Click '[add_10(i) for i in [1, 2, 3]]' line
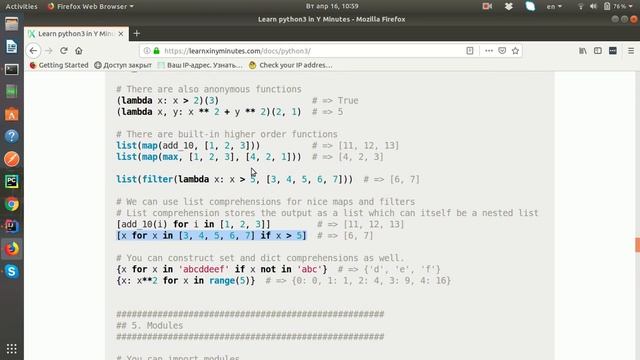This screenshot has width=640, height=360. [x=193, y=224]
